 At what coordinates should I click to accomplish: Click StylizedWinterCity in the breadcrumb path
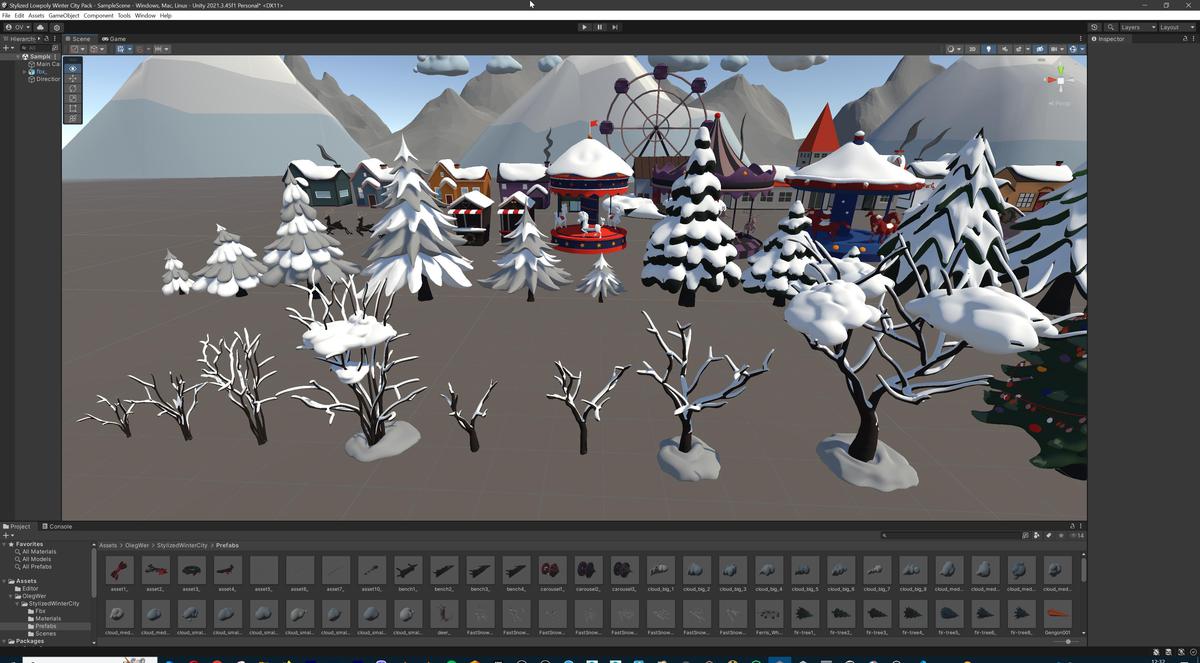pyautogui.click(x=182, y=545)
